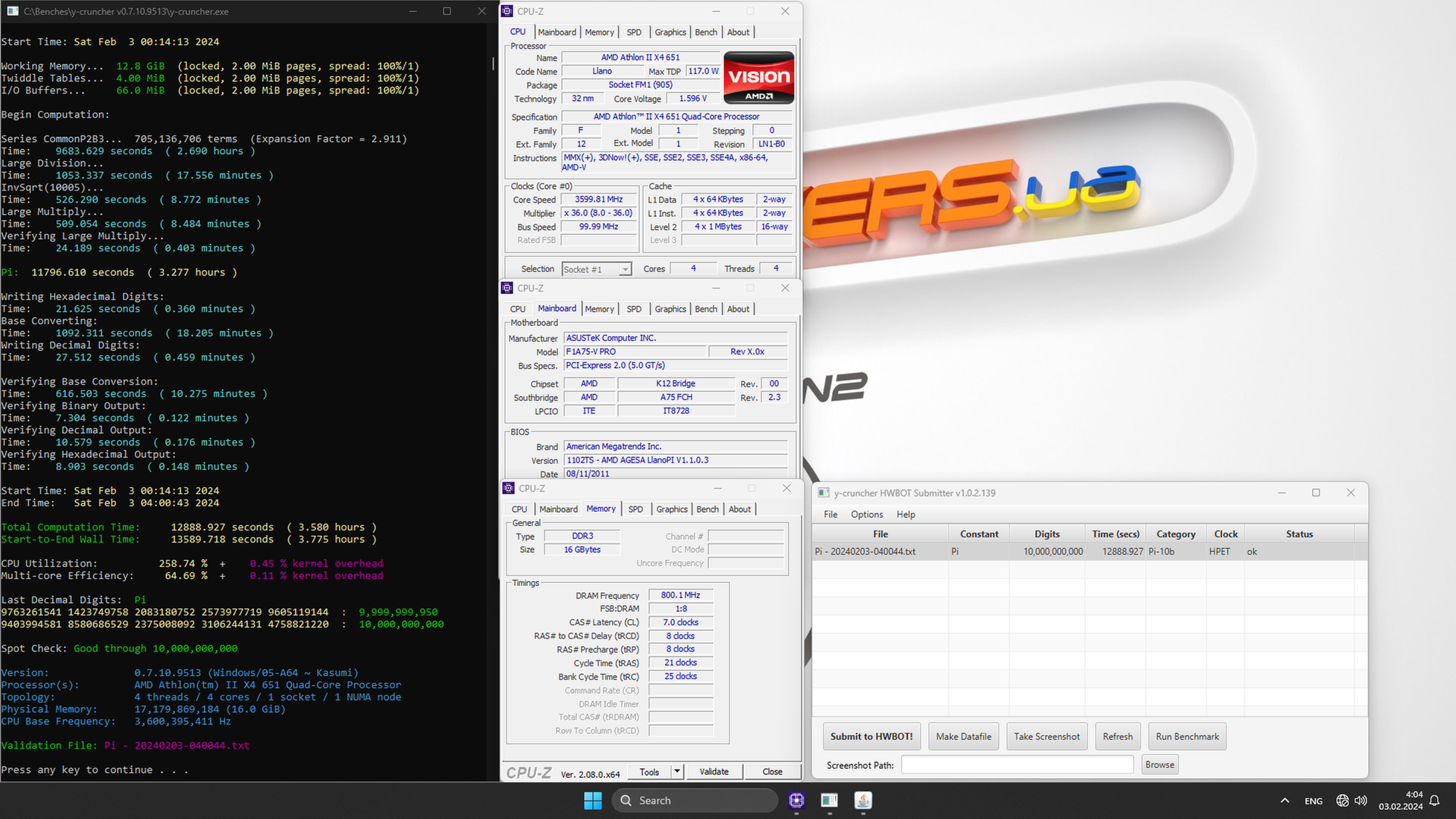
Task: Click the taskbar Search box
Action: [x=695, y=800]
